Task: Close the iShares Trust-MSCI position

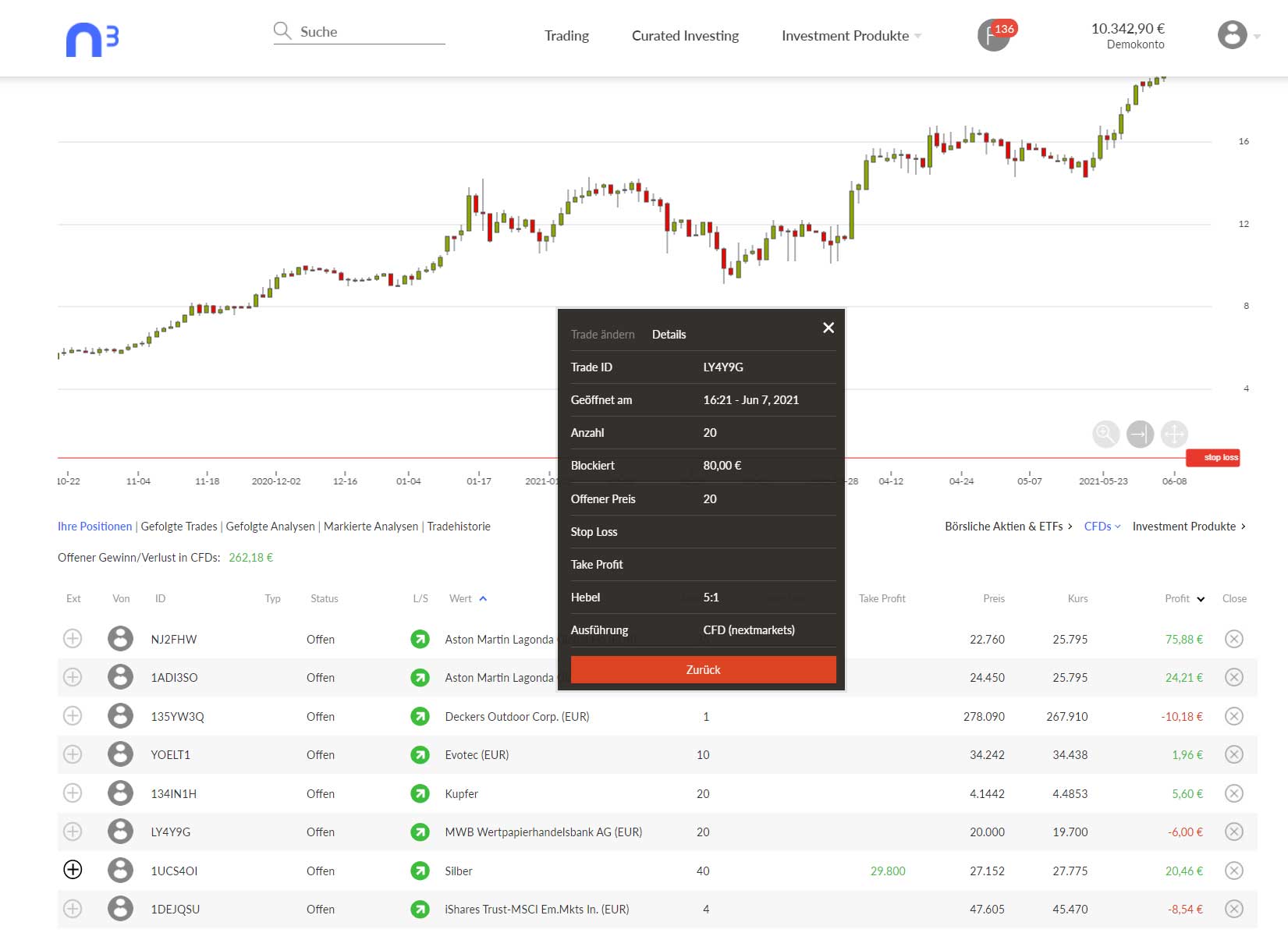Action: click(1233, 909)
